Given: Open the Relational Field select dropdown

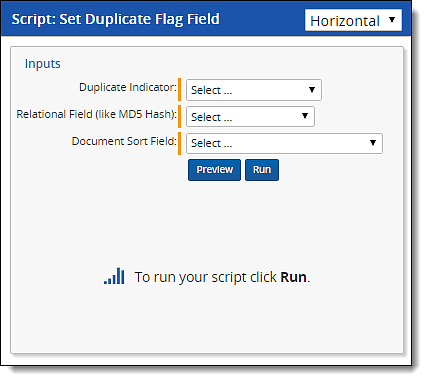Looking at the screenshot, I should click(x=250, y=117).
